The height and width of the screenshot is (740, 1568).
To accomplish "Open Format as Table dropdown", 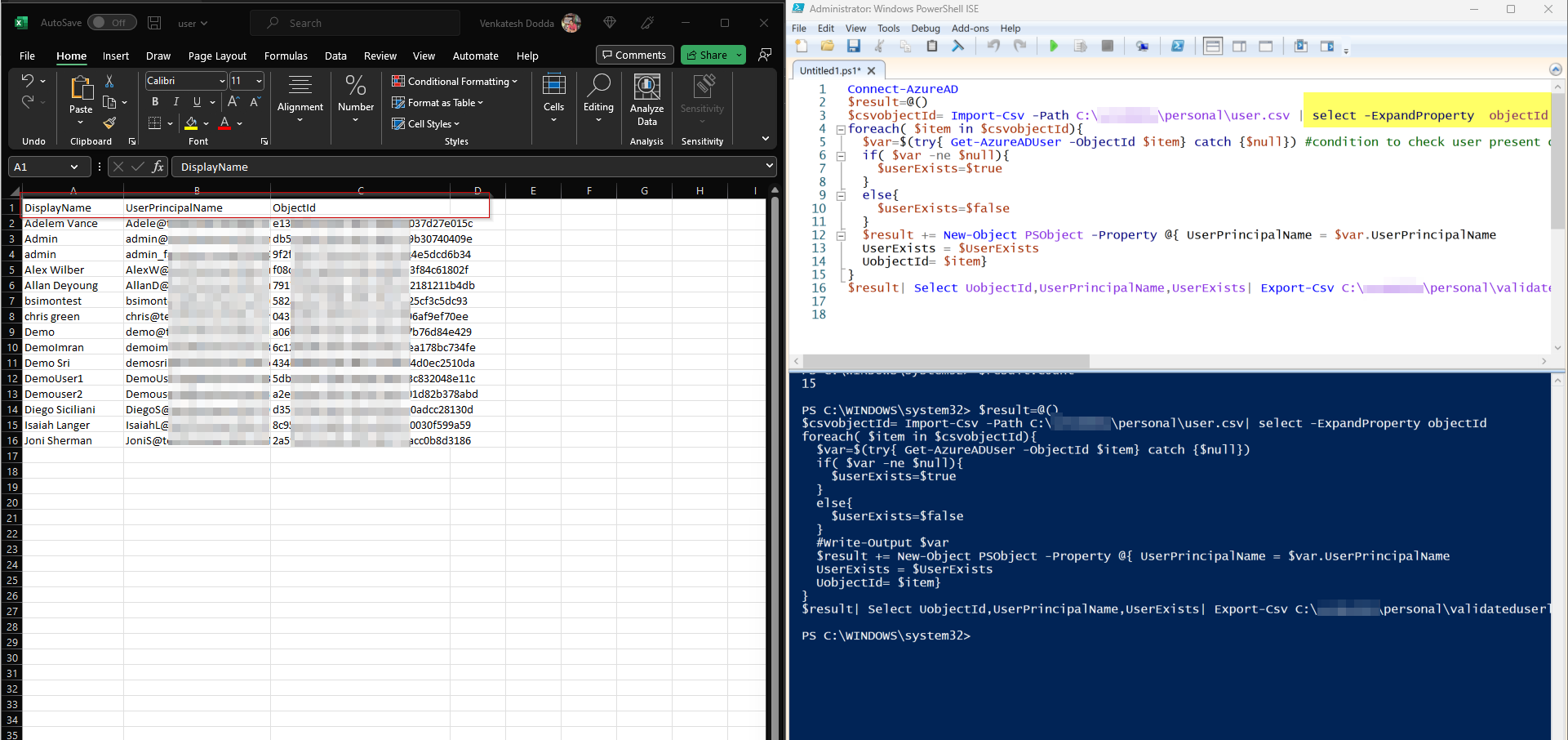I will point(438,103).
